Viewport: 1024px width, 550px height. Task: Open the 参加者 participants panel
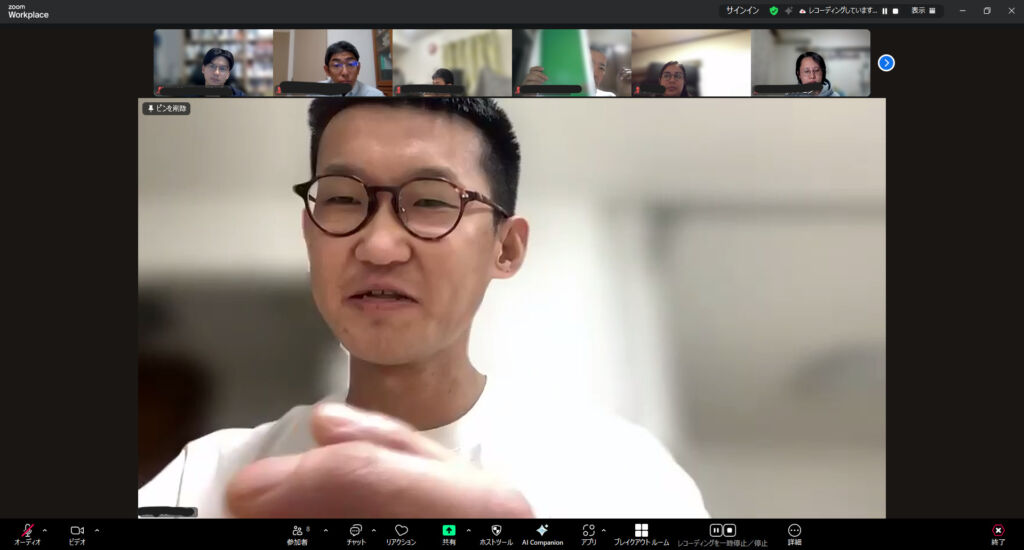(297, 531)
